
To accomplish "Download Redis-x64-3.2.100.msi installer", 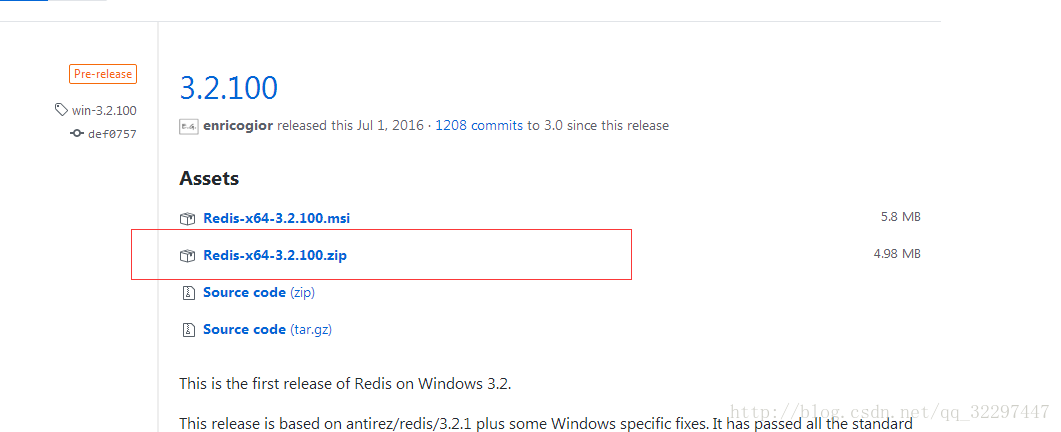I will pos(277,219).
